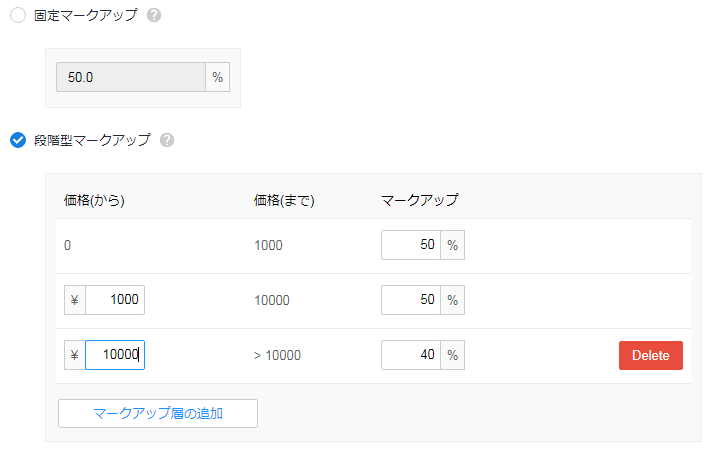The image size is (709, 449).
Task: Click the percent addon in the first tier row
Action: pyautogui.click(x=453, y=245)
